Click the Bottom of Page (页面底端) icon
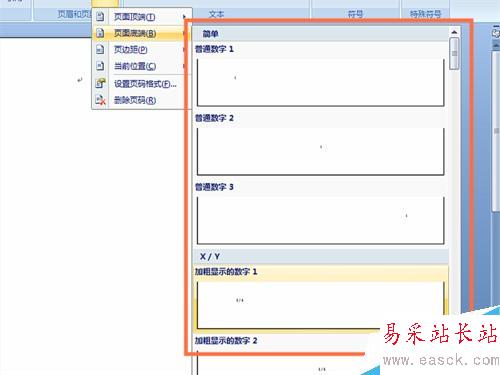Viewport: 500px width, 375px height. click(x=100, y=33)
